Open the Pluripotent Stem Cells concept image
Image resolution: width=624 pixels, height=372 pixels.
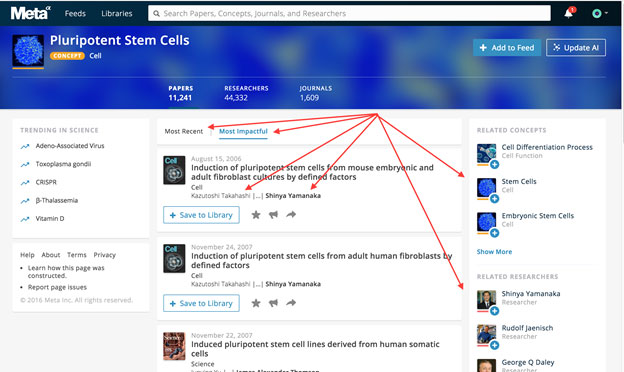pyautogui.click(x=28, y=51)
